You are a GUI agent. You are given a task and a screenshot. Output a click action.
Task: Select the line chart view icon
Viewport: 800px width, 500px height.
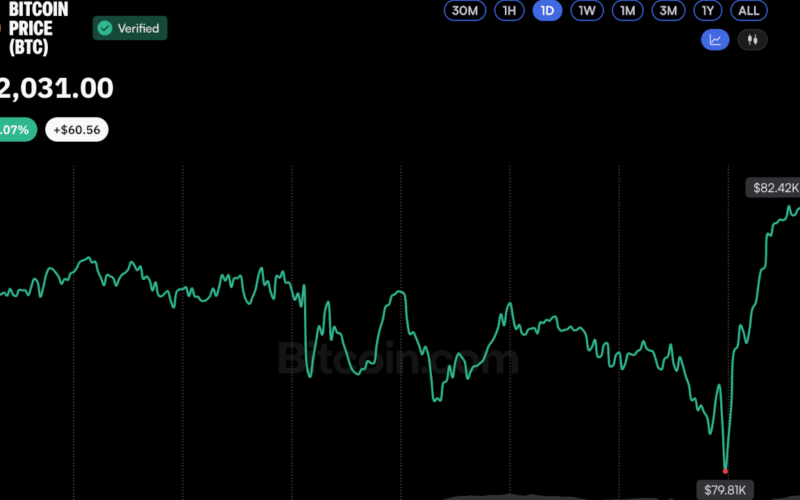[715, 40]
